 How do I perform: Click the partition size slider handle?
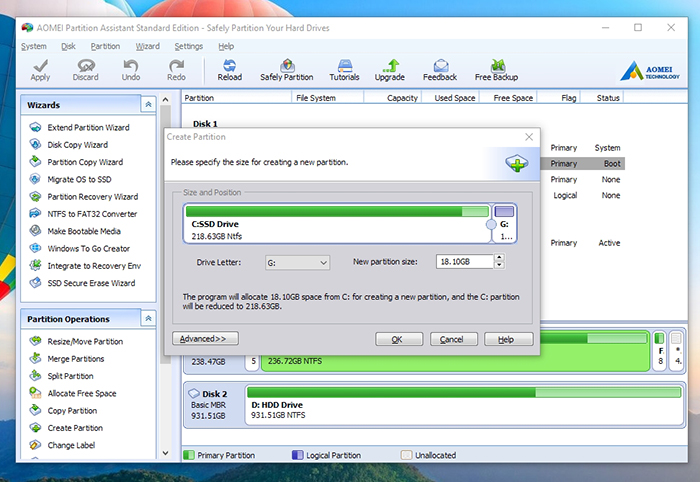click(491, 224)
